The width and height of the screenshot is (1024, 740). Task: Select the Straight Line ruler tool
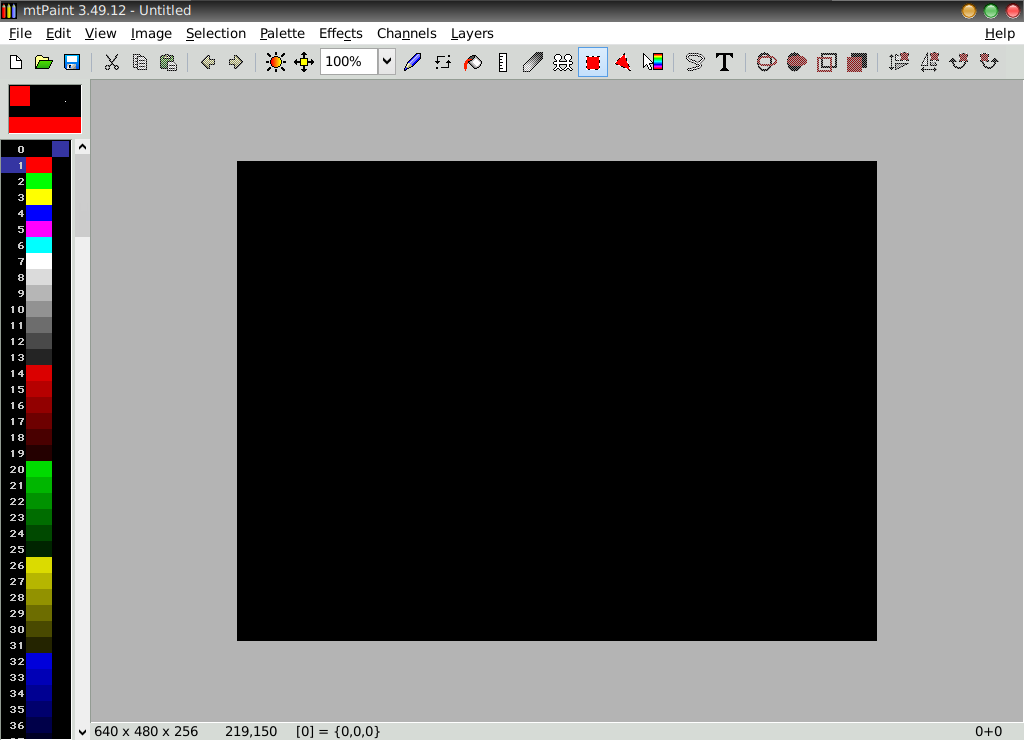click(503, 62)
